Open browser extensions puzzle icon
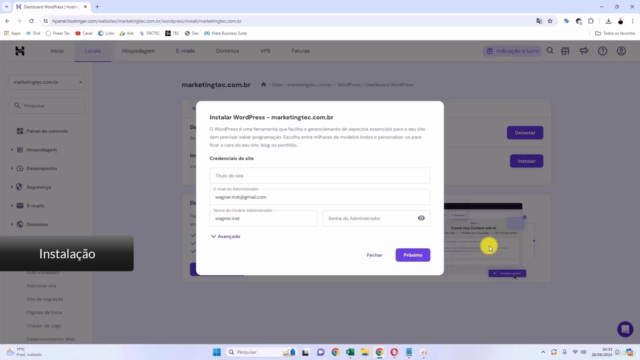The height and width of the screenshot is (360, 640). (591, 21)
